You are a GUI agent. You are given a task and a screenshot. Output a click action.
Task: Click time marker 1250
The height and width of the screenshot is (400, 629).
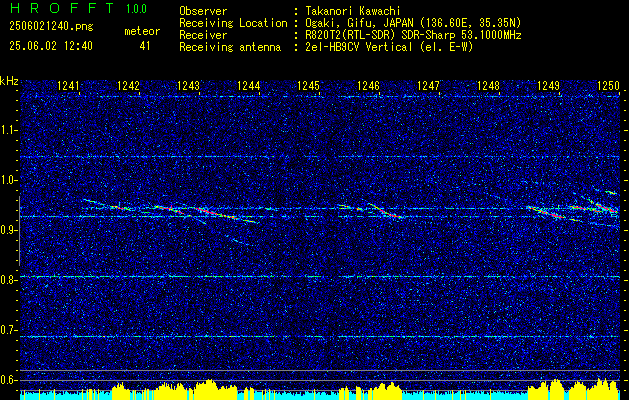[x=609, y=86]
